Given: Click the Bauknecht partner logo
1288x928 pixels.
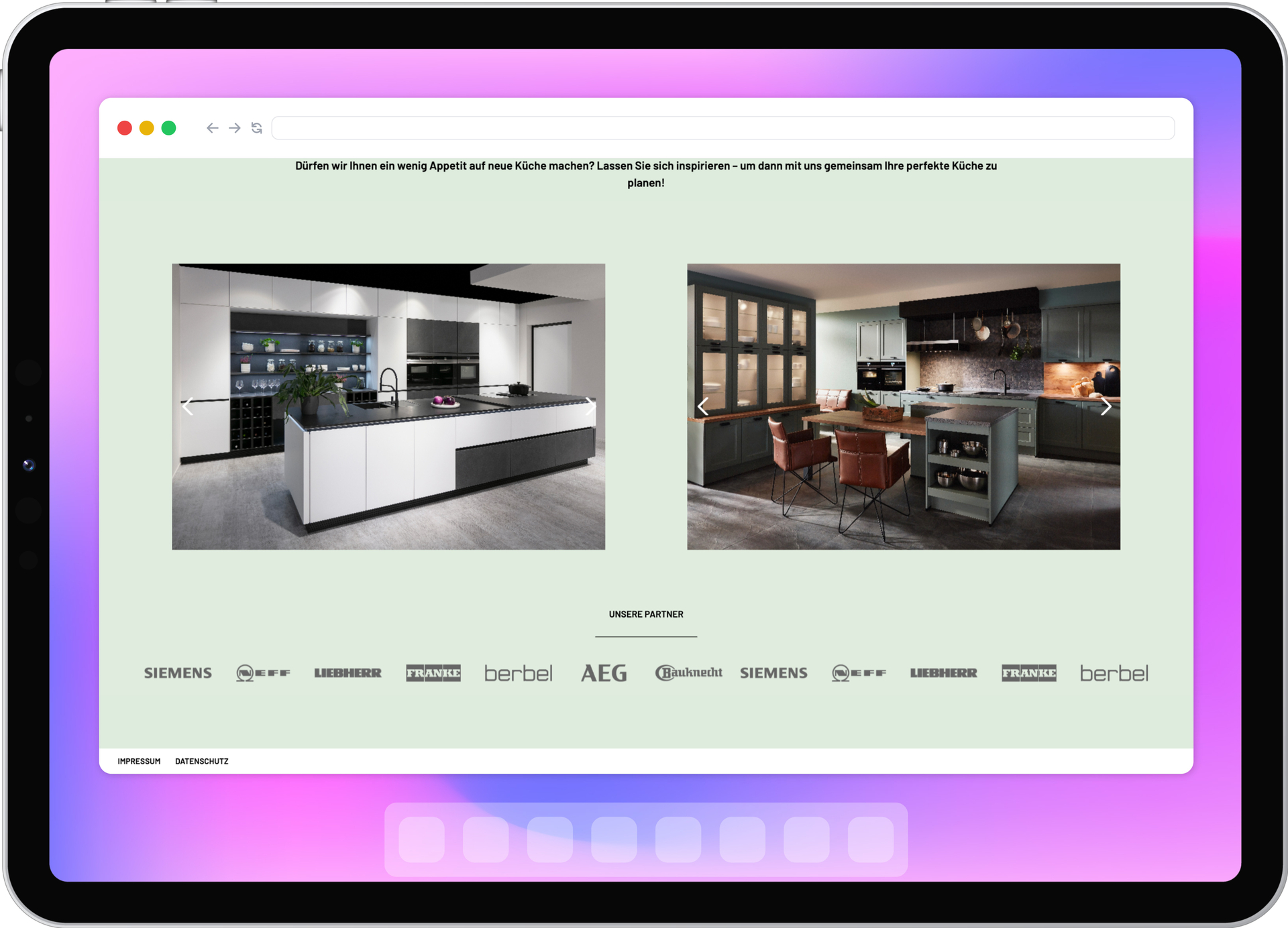Looking at the screenshot, I should pos(689,673).
